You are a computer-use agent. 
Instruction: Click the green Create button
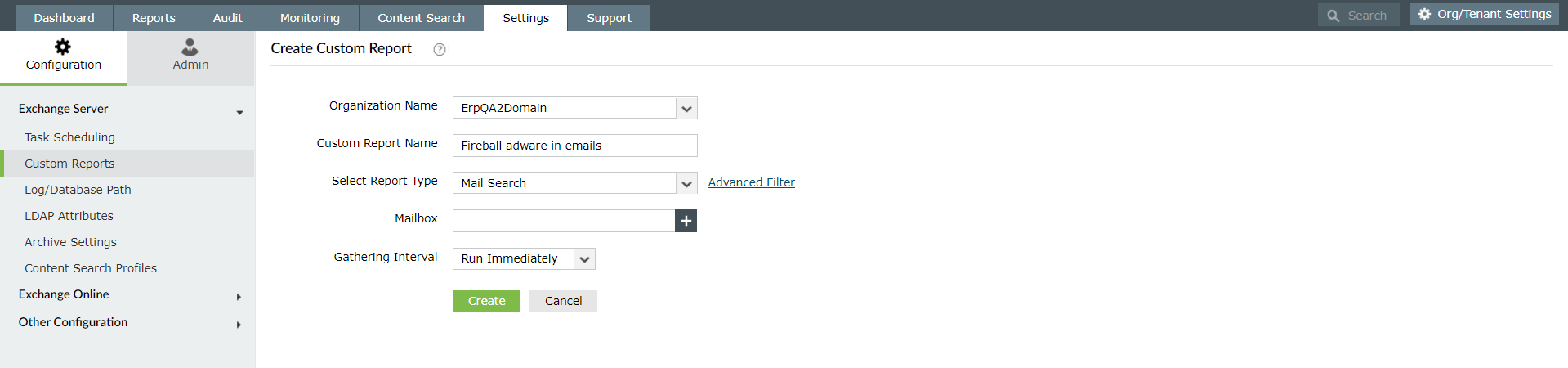[486, 301]
